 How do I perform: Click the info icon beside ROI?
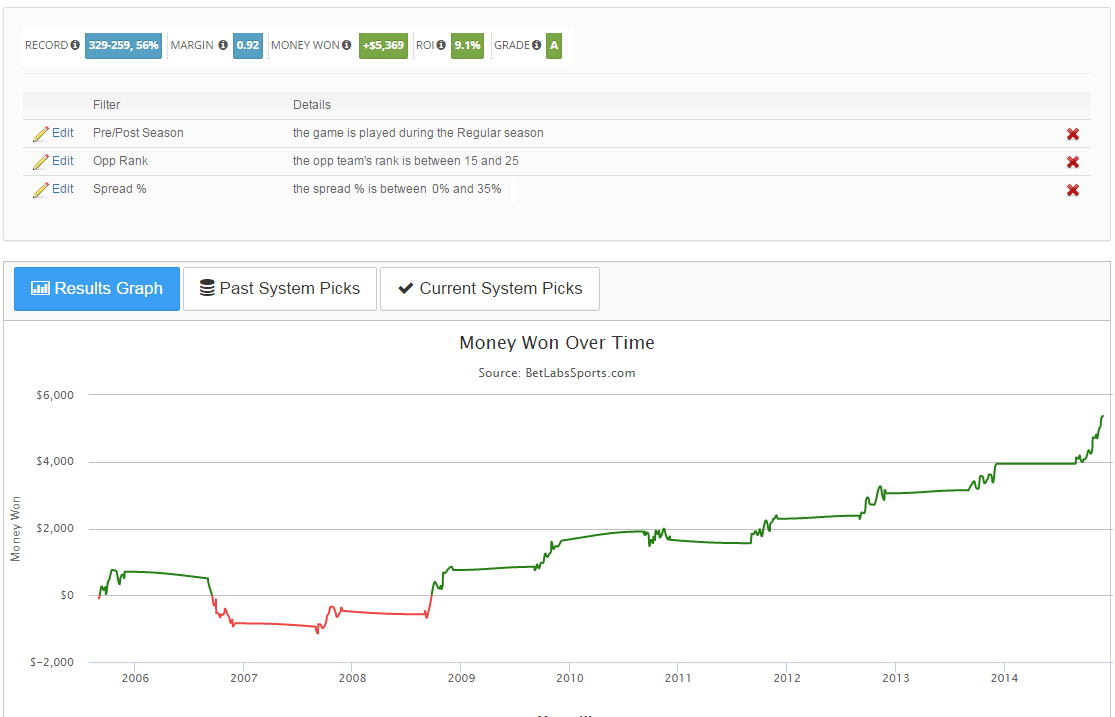click(x=441, y=46)
